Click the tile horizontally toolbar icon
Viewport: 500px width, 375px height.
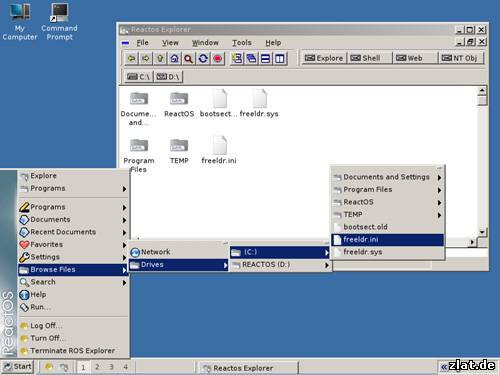tap(266, 59)
